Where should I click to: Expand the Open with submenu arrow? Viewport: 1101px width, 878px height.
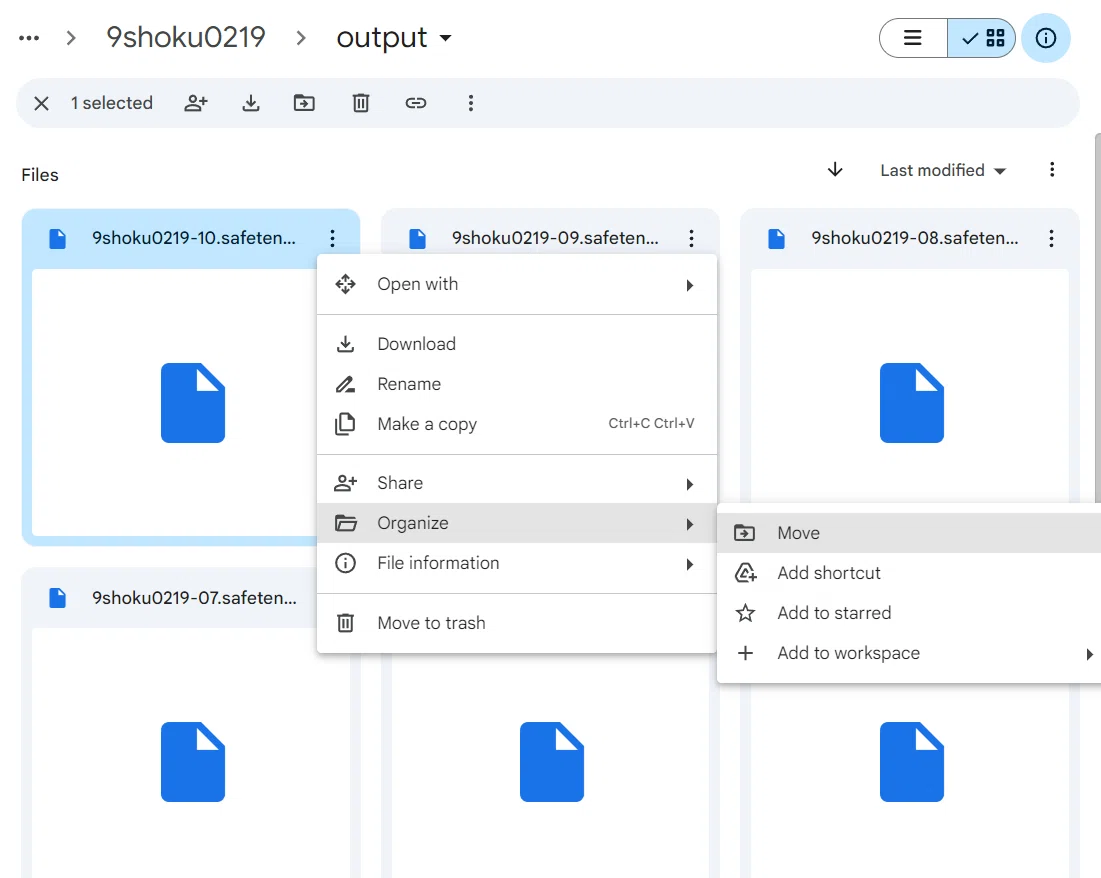690,285
